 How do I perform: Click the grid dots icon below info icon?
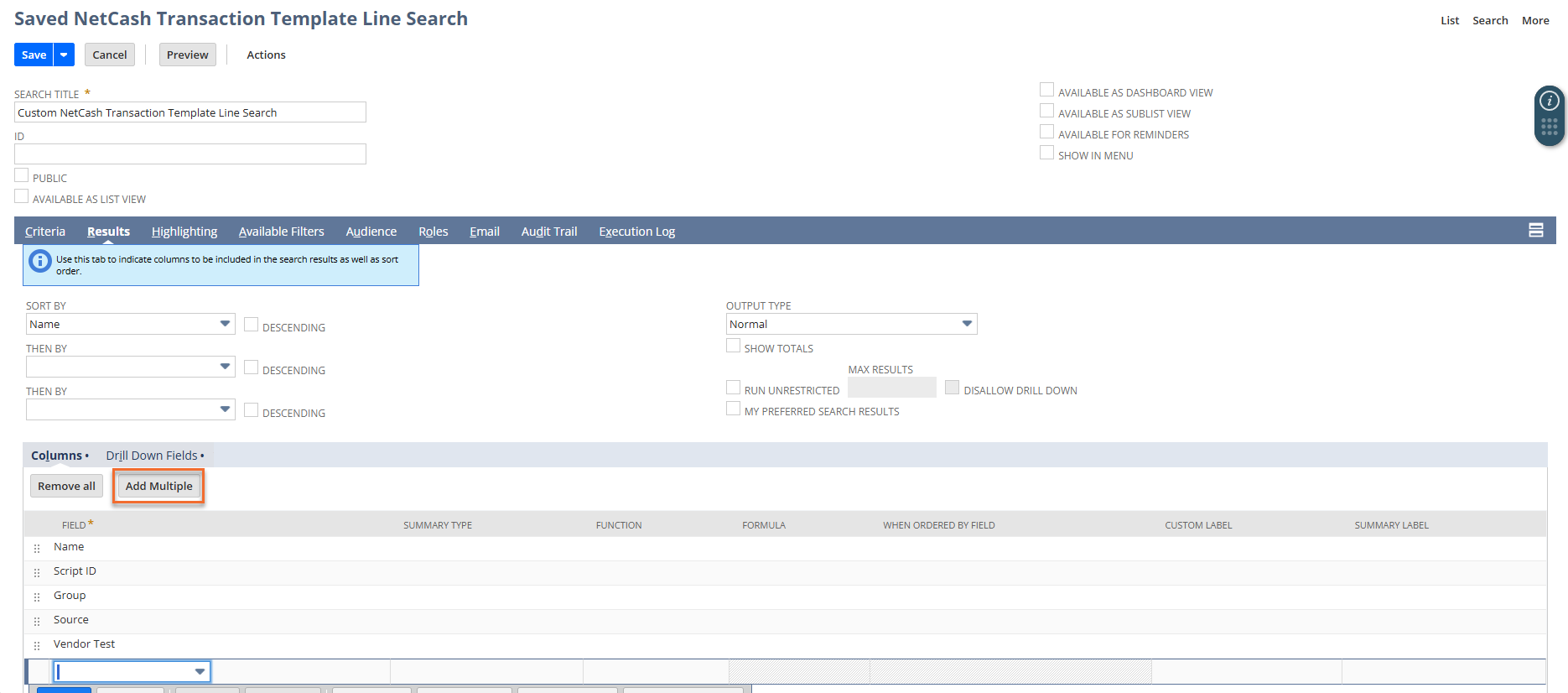1549,127
